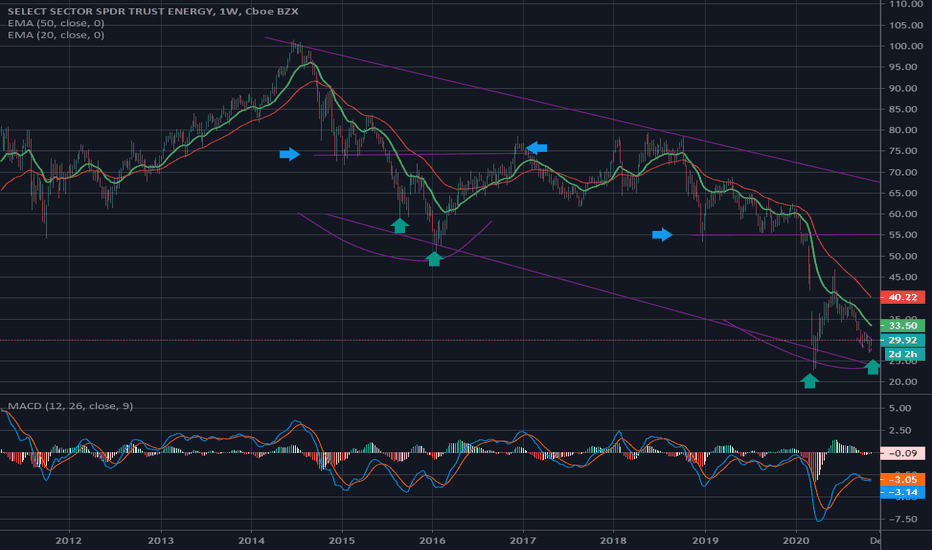This screenshot has height=550, width=932.
Task: Click the EMA (20, close, 0) legend
Action: pos(56,34)
